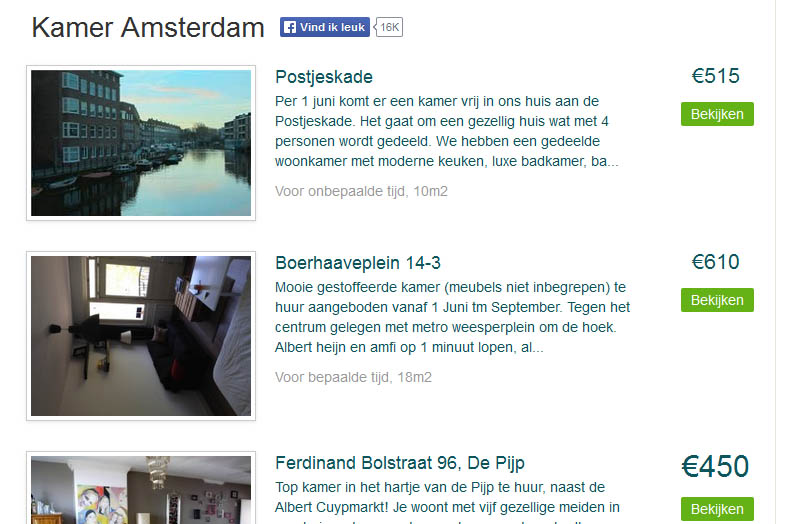Open Ferdinand Bolstraat 96, De Pijp listing
This screenshot has width=787, height=524.
click(x=400, y=463)
